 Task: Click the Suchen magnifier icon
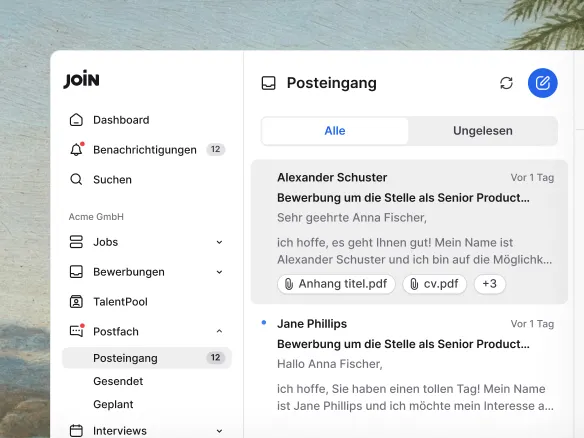coord(76,180)
